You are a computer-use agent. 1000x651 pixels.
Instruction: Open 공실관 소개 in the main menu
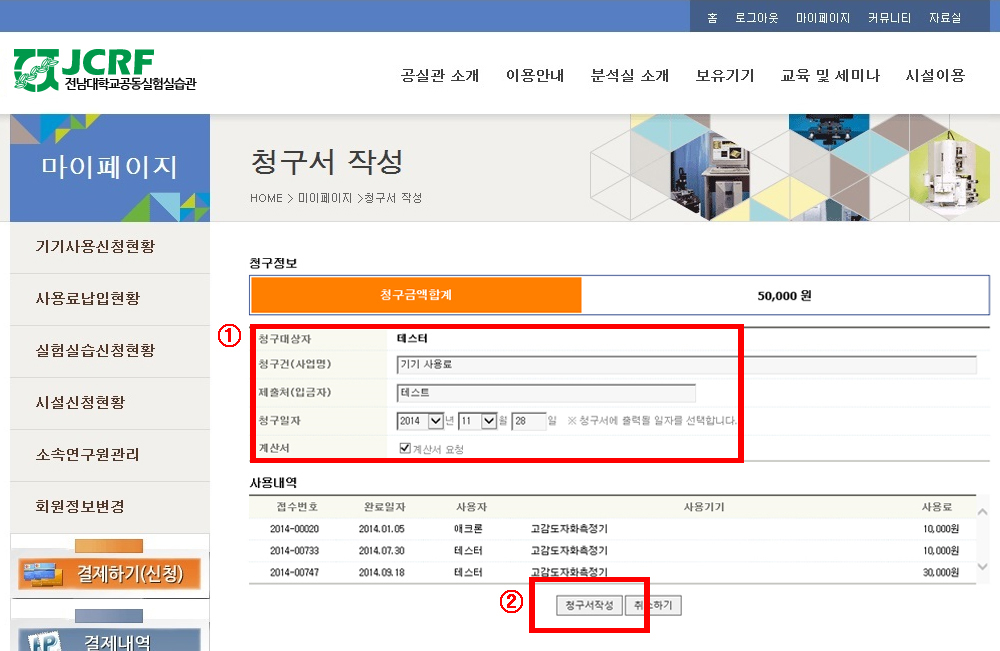pyautogui.click(x=440, y=76)
